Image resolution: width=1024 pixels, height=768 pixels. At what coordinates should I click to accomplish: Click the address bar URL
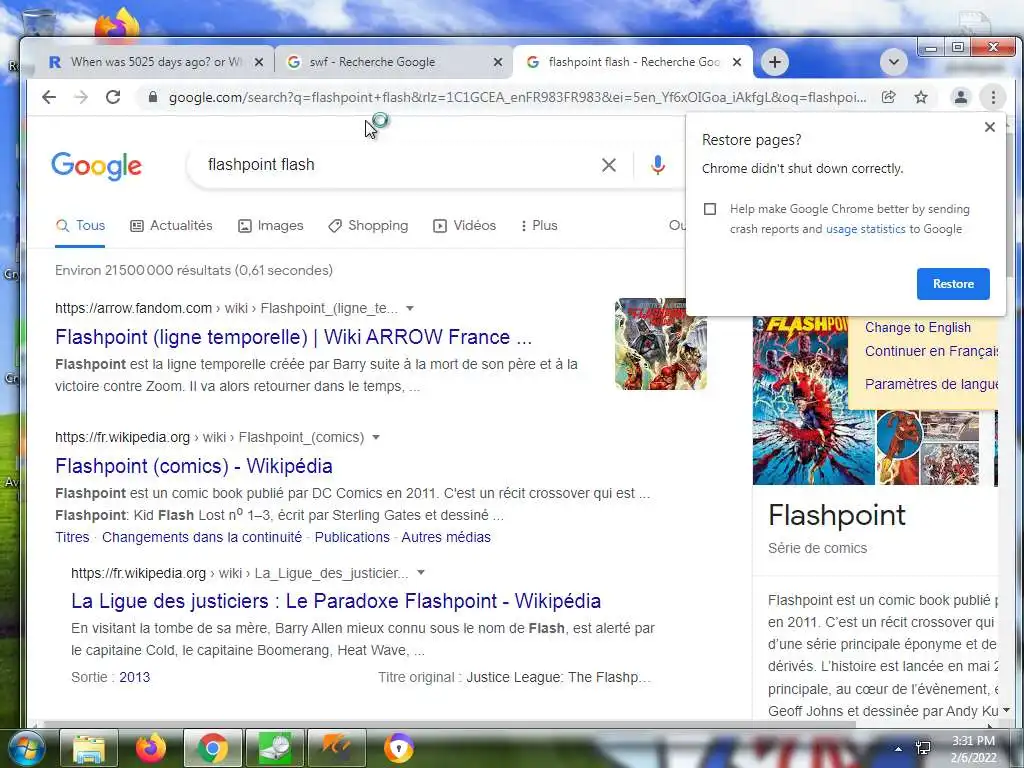517,97
